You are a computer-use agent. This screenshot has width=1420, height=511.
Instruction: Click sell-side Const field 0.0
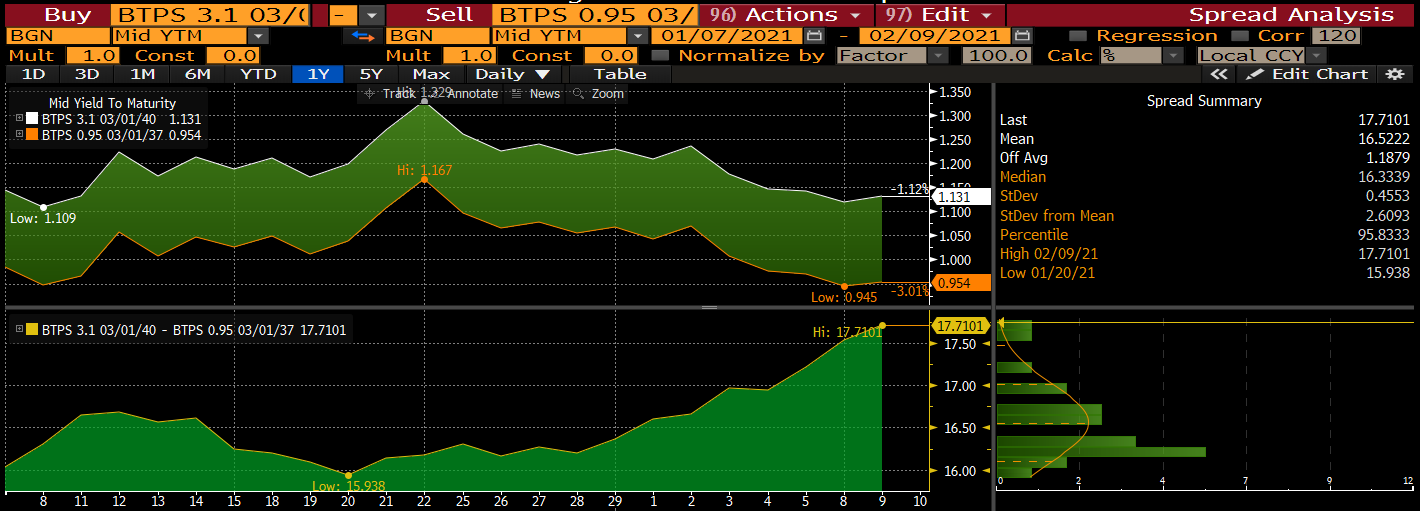point(612,55)
